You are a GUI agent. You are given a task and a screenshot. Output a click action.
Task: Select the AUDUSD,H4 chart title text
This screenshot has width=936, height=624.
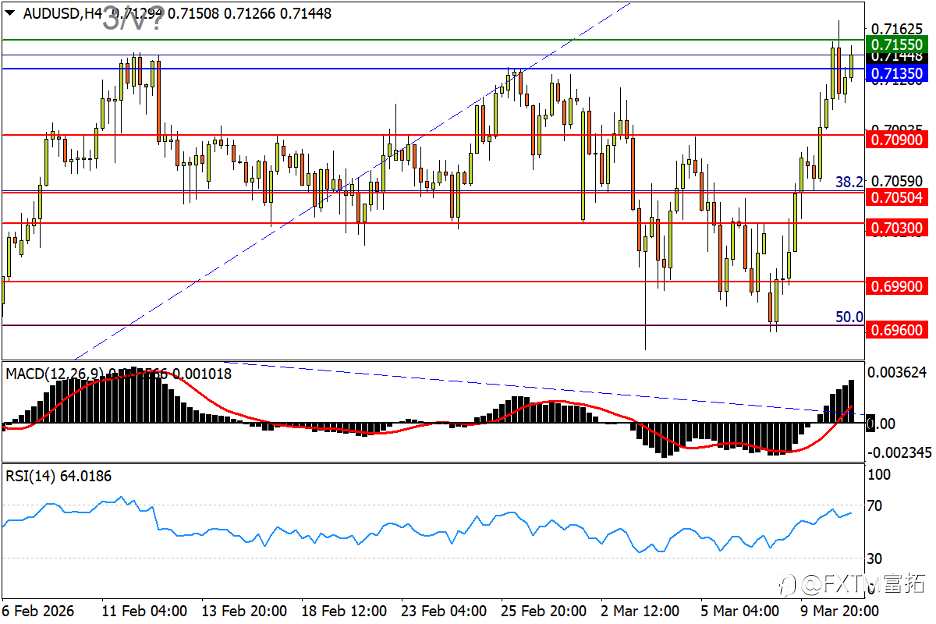[62, 13]
